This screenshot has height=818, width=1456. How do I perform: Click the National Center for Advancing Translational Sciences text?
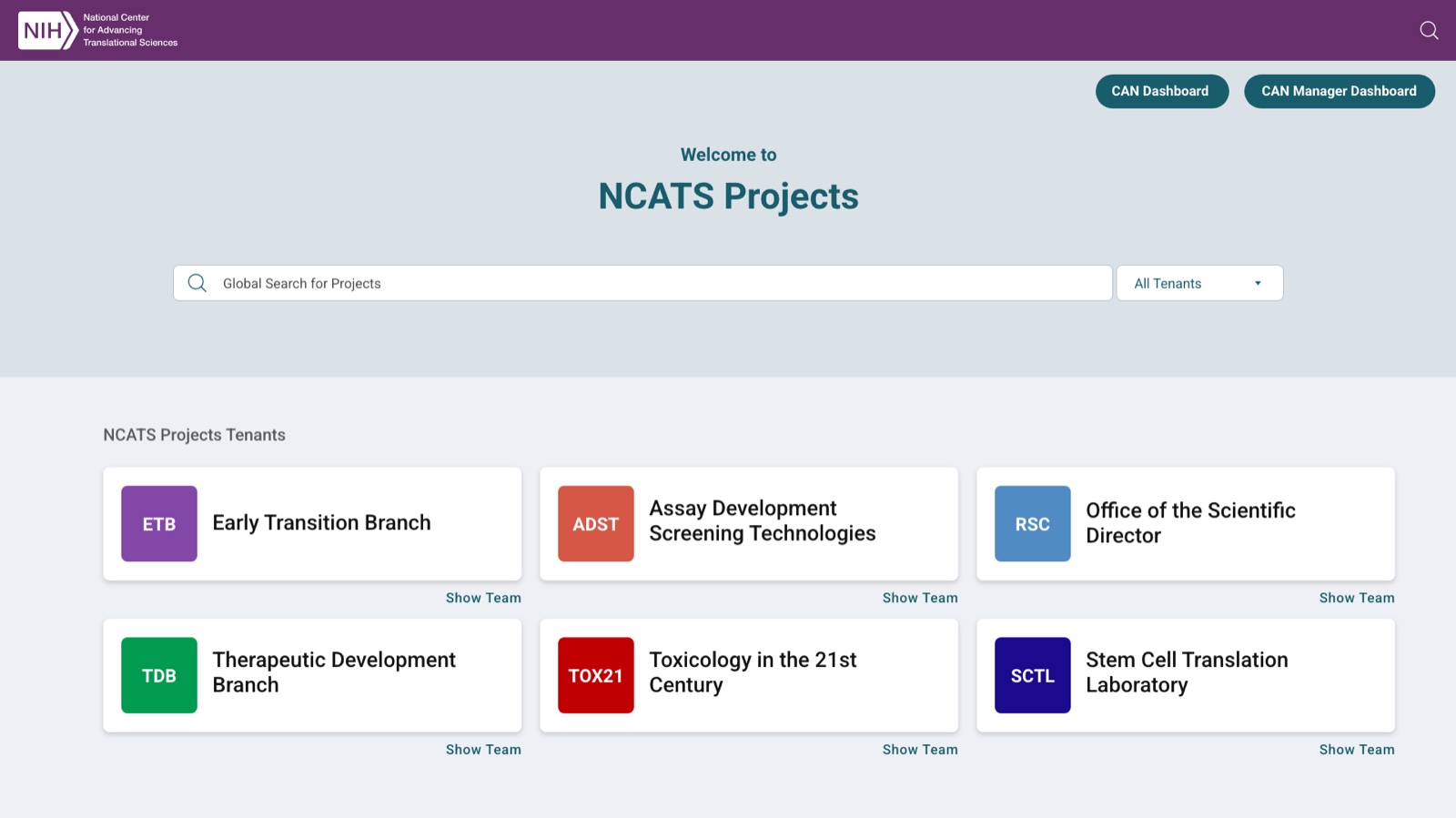click(130, 30)
